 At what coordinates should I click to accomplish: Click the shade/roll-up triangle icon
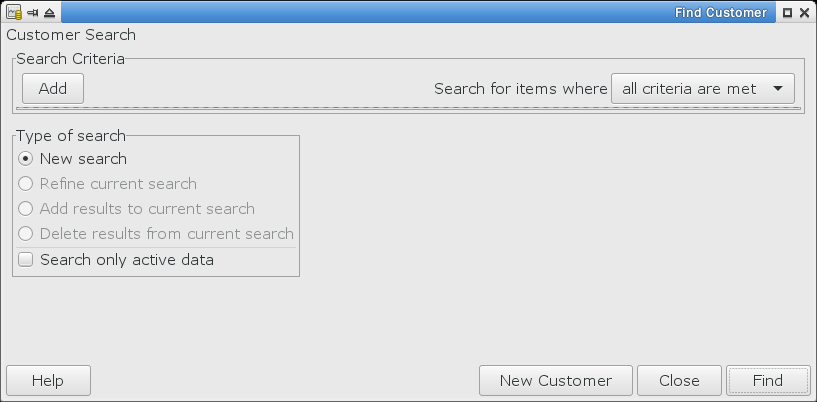tap(49, 12)
